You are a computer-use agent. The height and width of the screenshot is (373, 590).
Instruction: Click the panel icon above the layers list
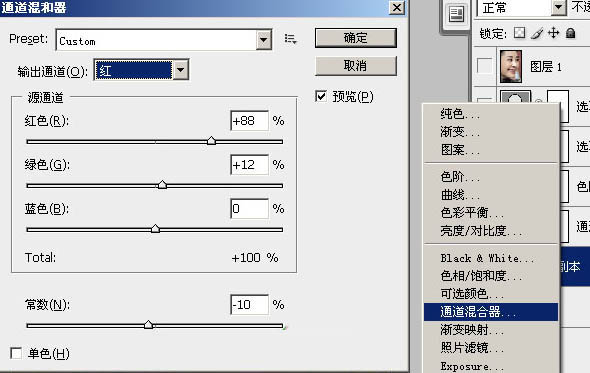[x=456, y=15]
